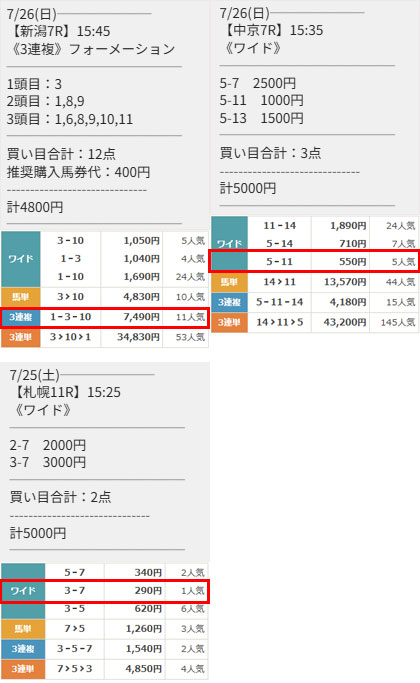Click the 馬単 label in Chukyo results

[229, 282]
